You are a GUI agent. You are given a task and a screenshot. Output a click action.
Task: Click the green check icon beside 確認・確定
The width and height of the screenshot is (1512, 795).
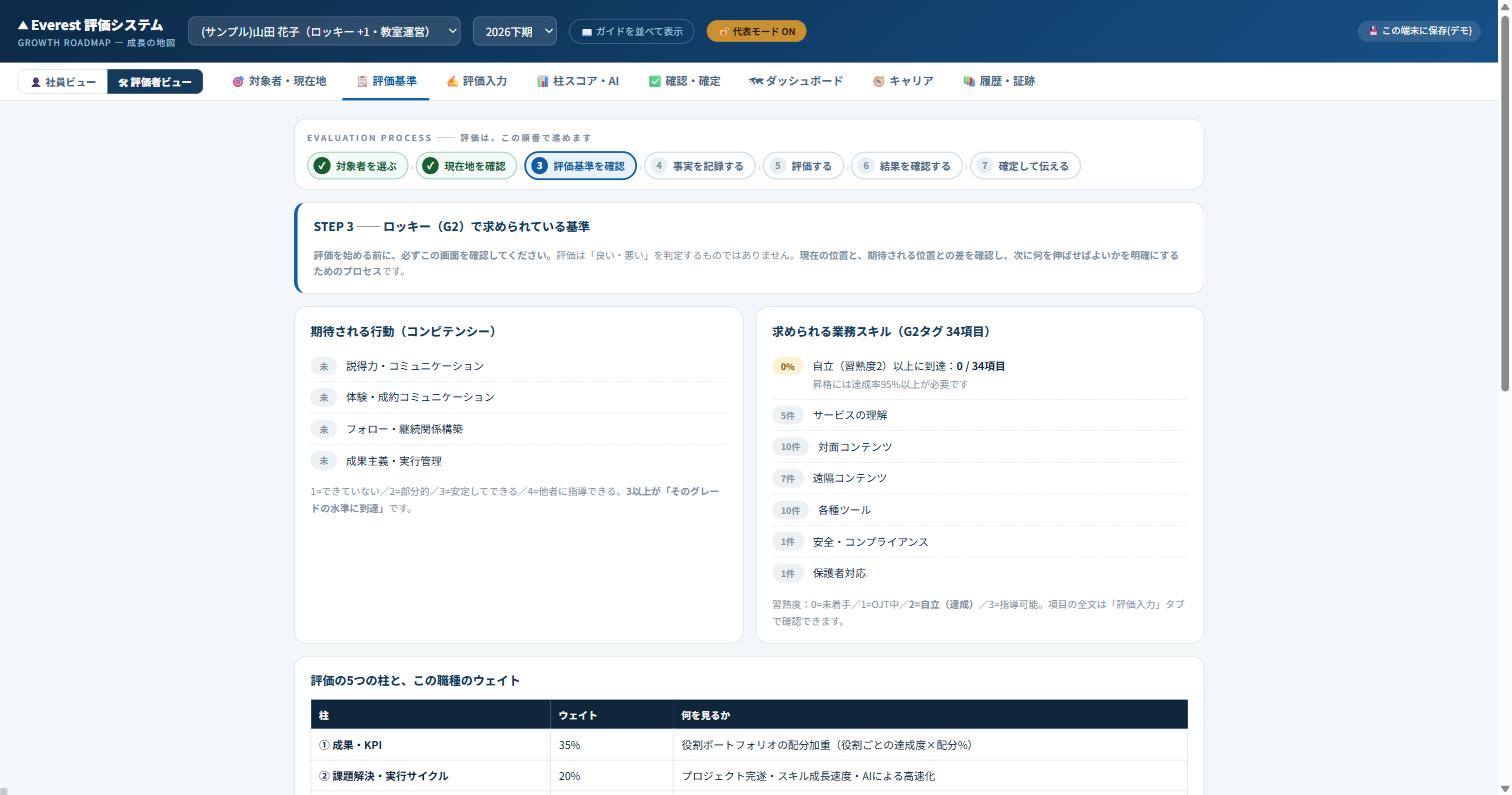coord(655,81)
